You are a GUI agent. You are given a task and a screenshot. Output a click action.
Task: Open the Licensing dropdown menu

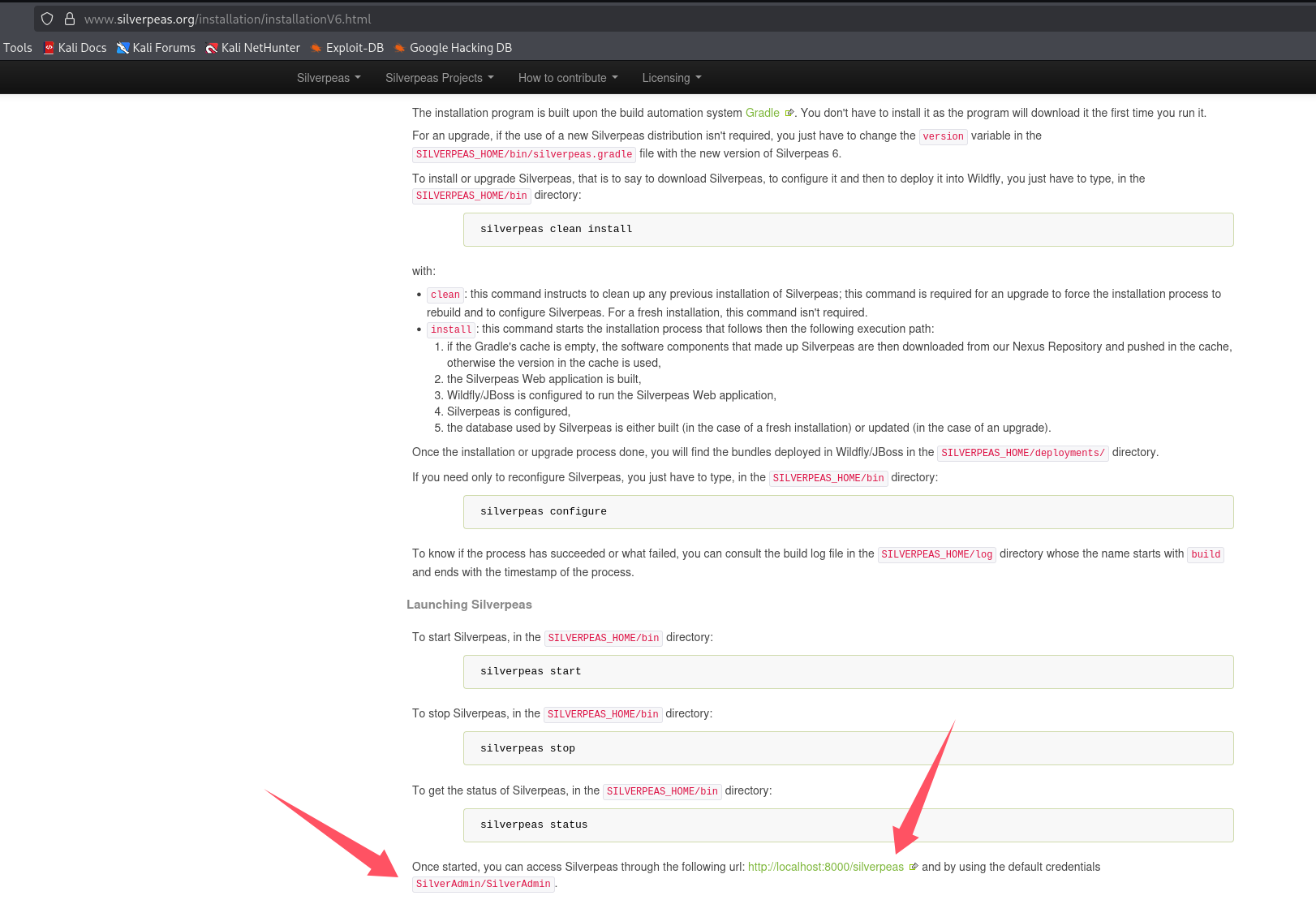(x=672, y=78)
